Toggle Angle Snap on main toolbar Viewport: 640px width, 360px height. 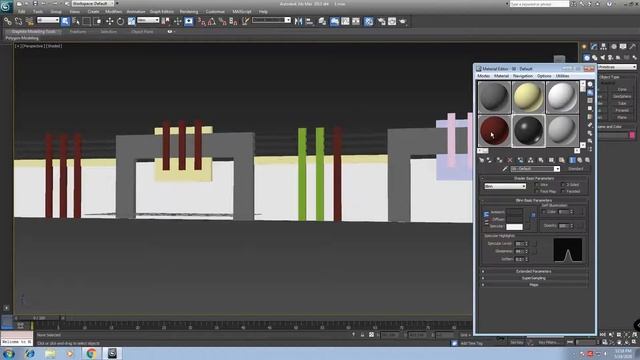pyautogui.click(x=211, y=21)
